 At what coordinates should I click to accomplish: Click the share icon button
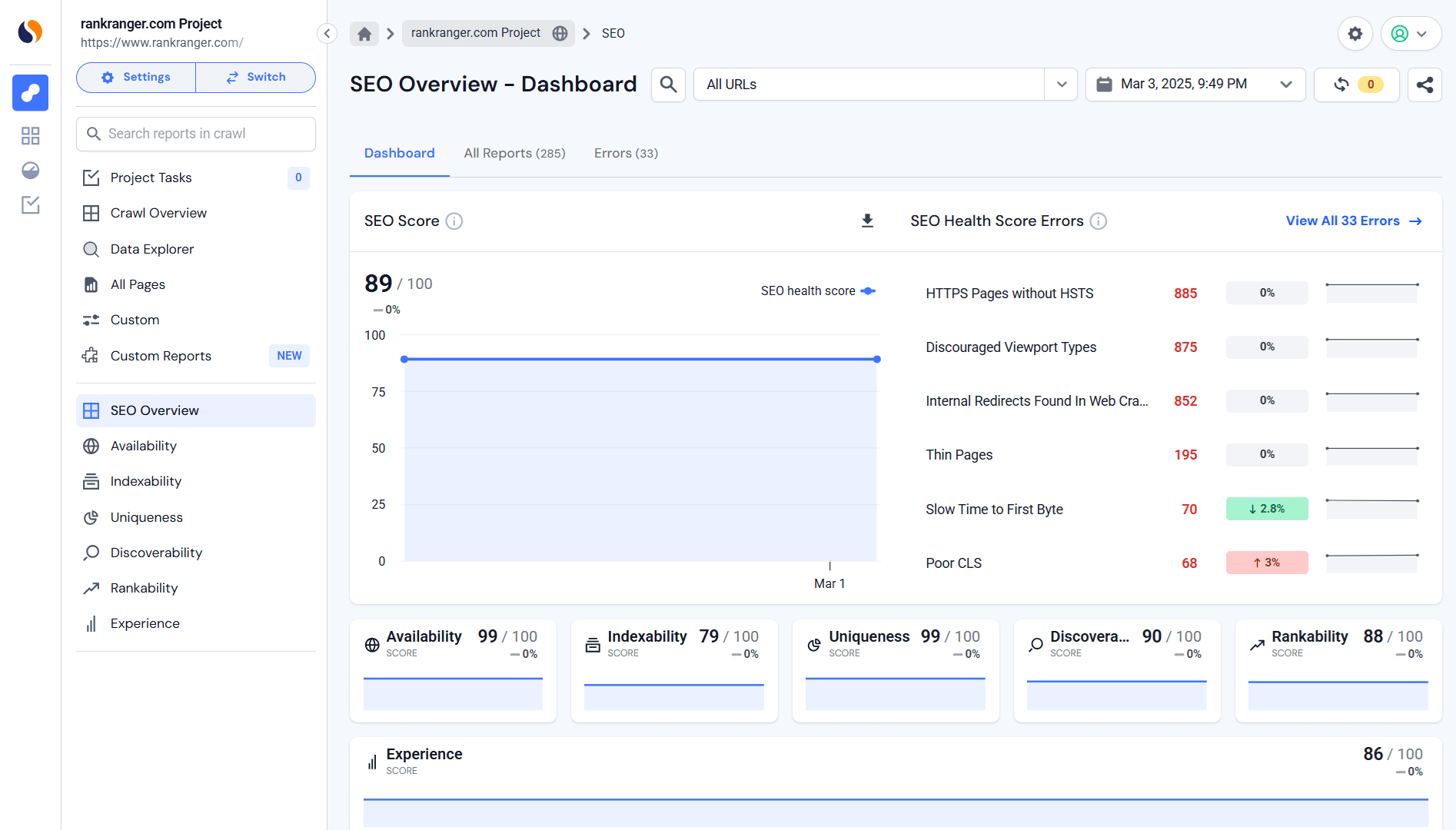pyautogui.click(x=1424, y=85)
